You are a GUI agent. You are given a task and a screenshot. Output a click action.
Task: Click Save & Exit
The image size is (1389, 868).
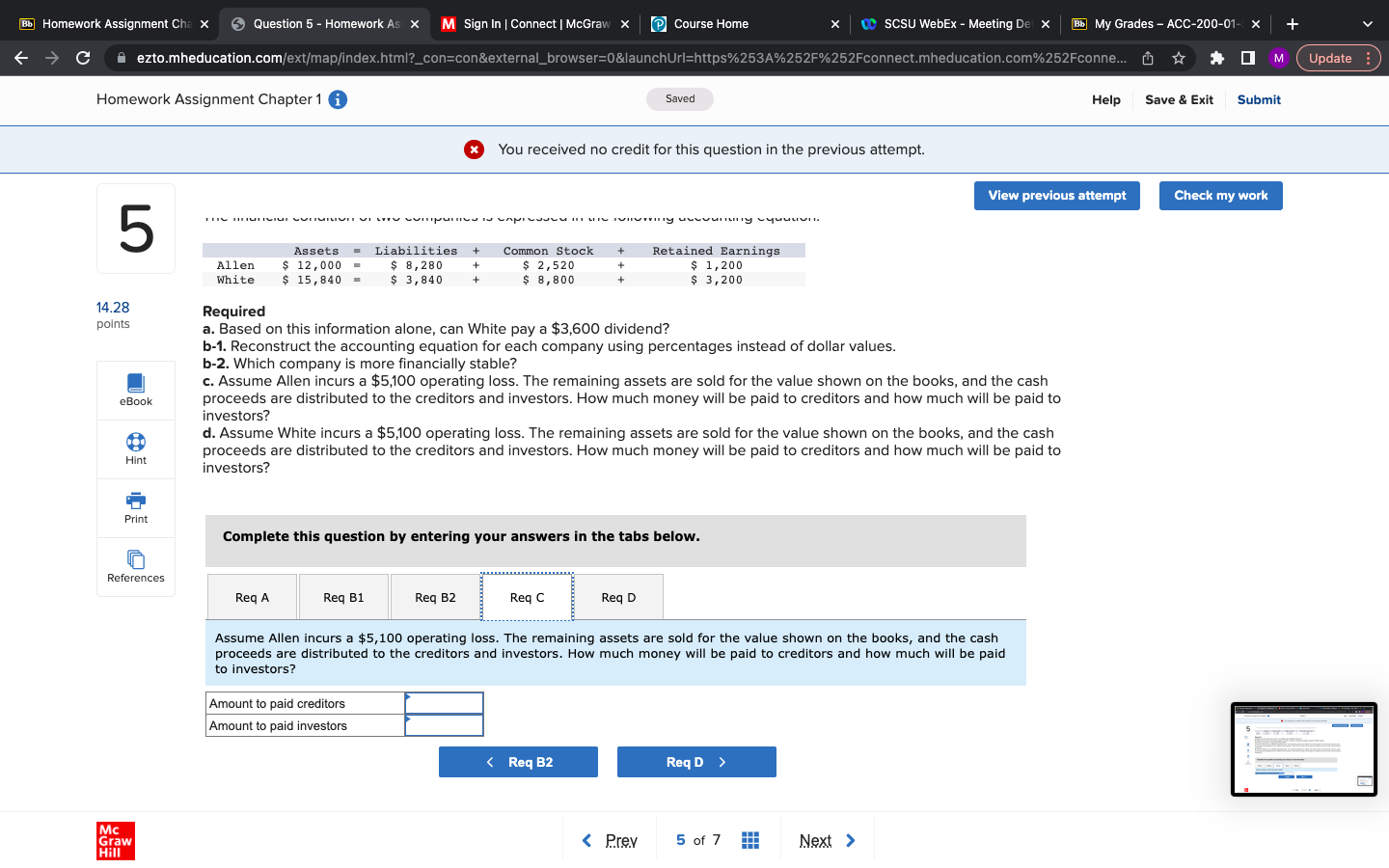coord(1179,99)
